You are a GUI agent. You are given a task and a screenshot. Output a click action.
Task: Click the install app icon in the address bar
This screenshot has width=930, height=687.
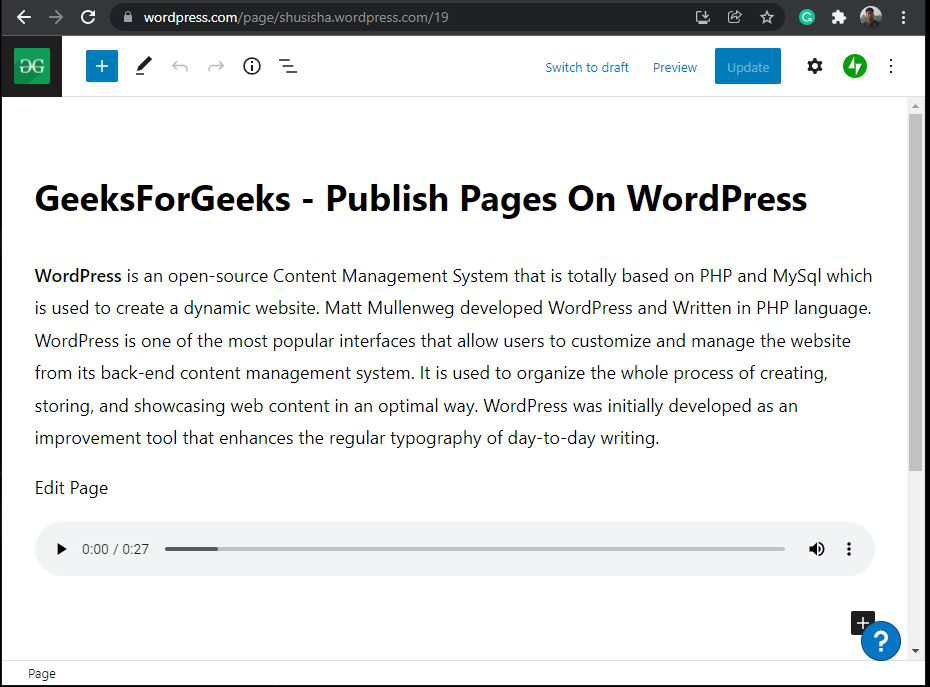[x=703, y=17]
